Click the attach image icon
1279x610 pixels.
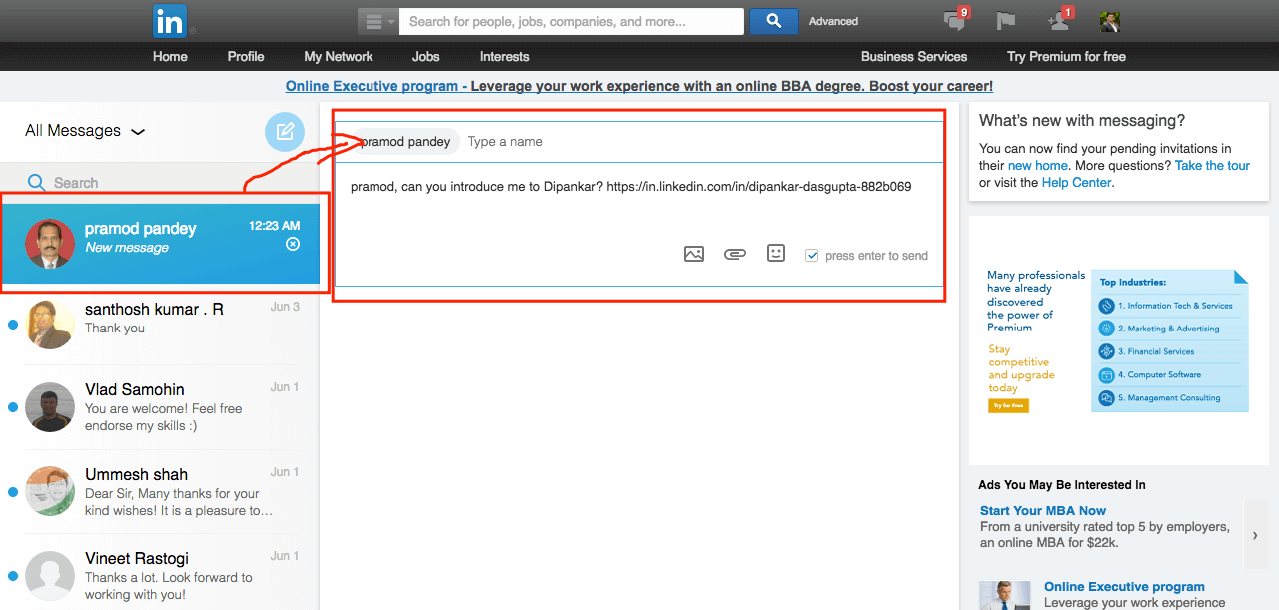click(694, 254)
